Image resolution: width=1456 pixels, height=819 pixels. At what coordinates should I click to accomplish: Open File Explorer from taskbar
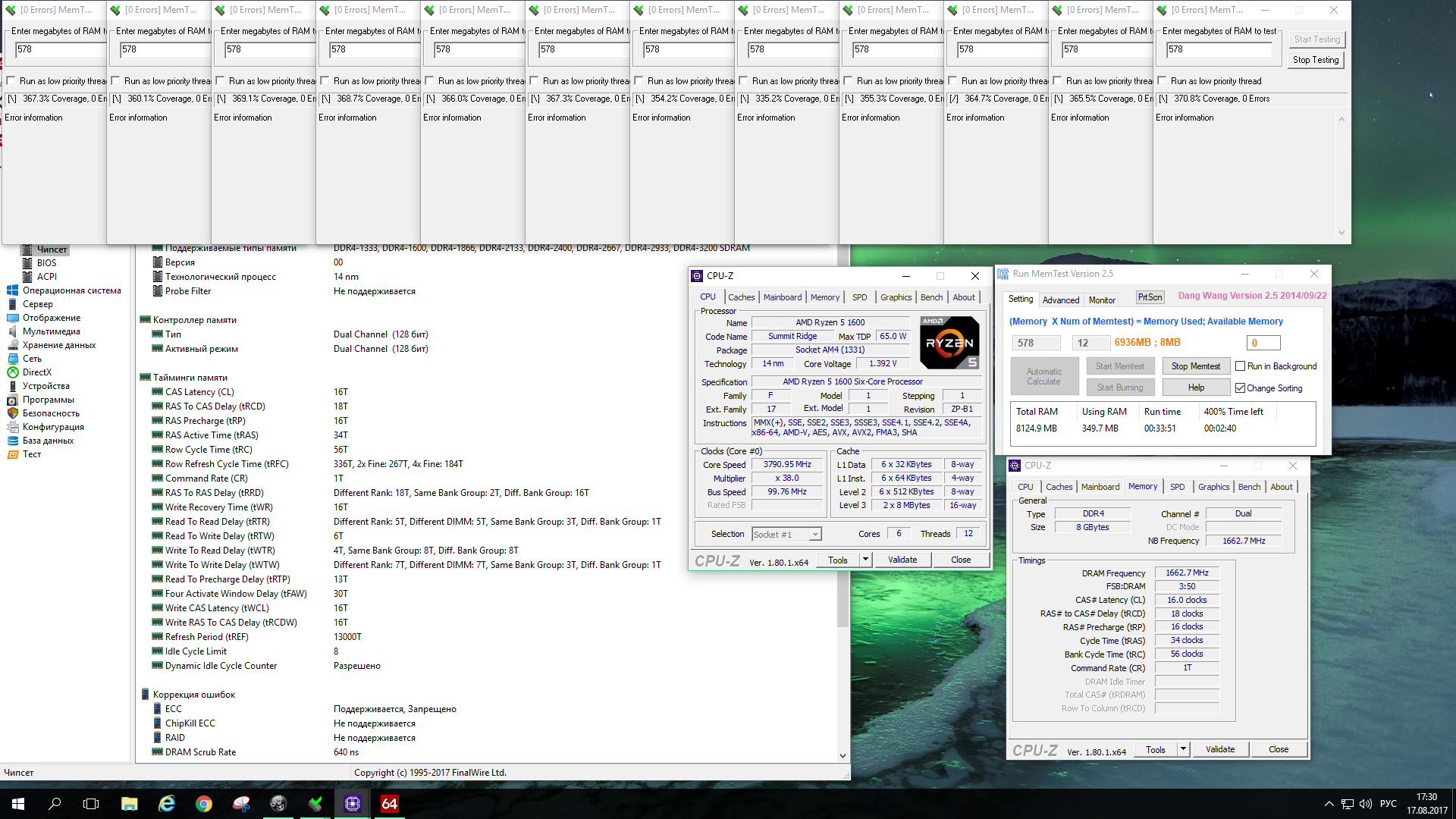(x=129, y=804)
